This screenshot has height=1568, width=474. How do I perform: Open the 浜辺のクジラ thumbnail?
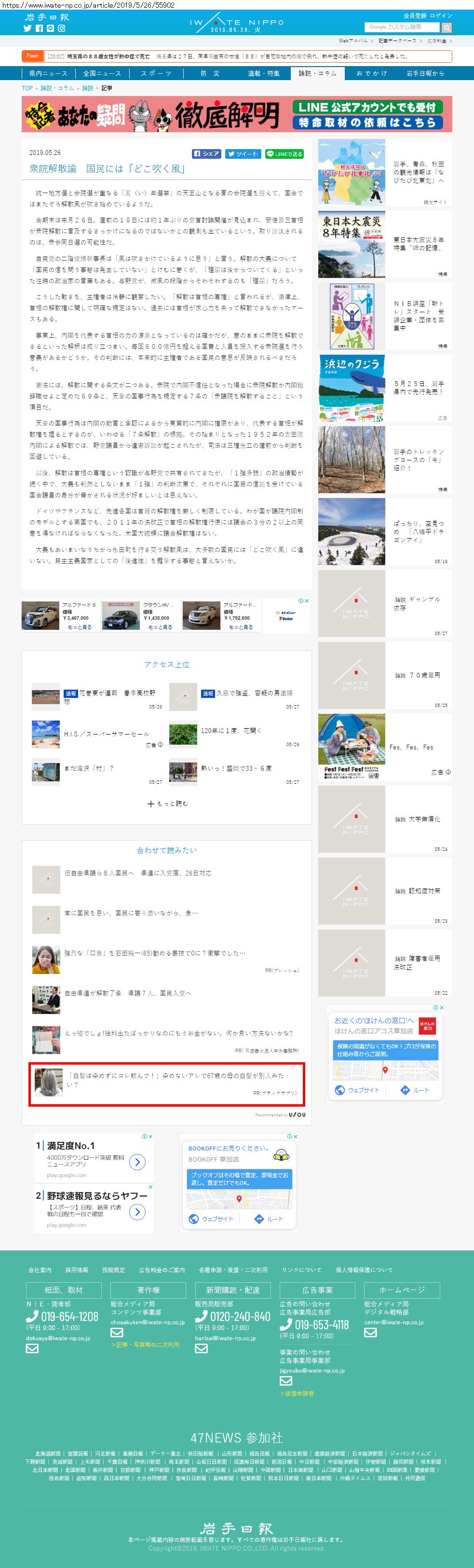(351, 388)
